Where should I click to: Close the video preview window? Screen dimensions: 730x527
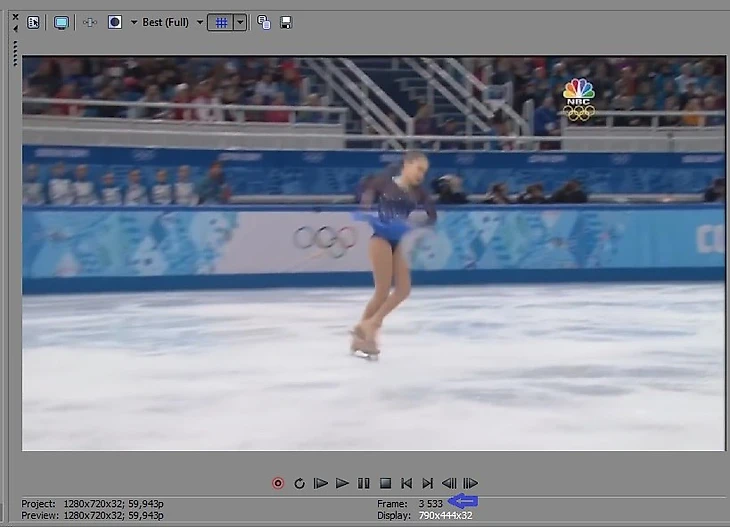pyautogui.click(x=15, y=17)
